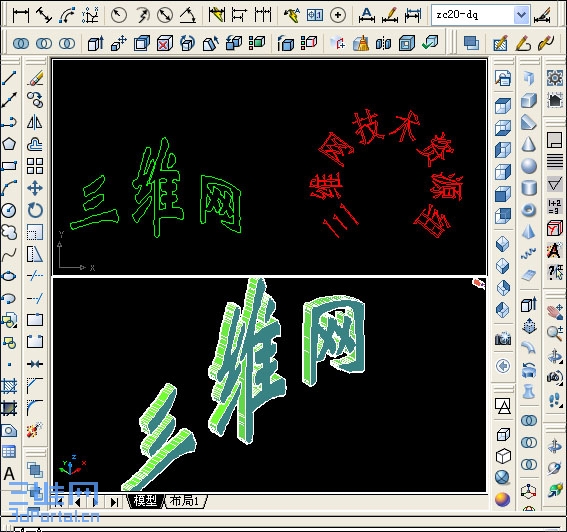The width and height of the screenshot is (567, 532).
Task: Click the Continue dimension icon
Action: pyautogui.click(x=263, y=15)
